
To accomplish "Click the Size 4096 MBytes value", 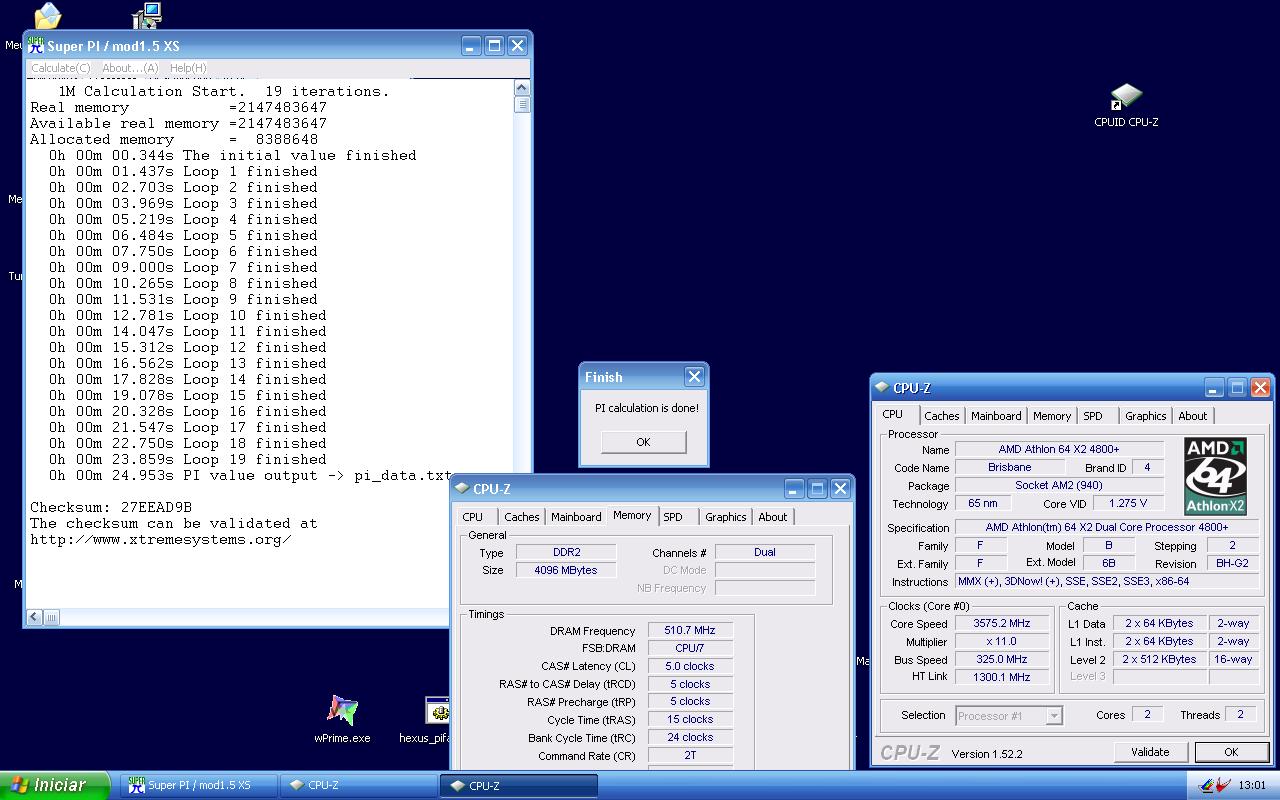I will 566,570.
